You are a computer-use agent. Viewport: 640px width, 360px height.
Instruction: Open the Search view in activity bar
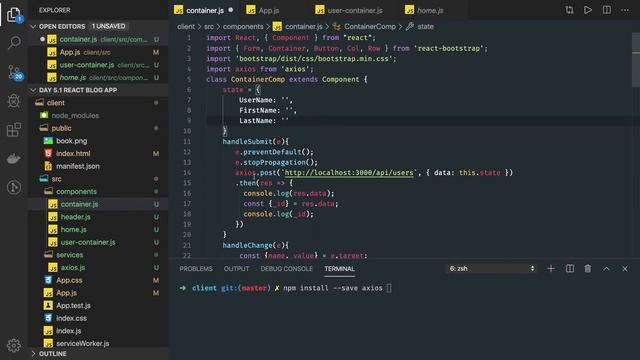(13, 42)
